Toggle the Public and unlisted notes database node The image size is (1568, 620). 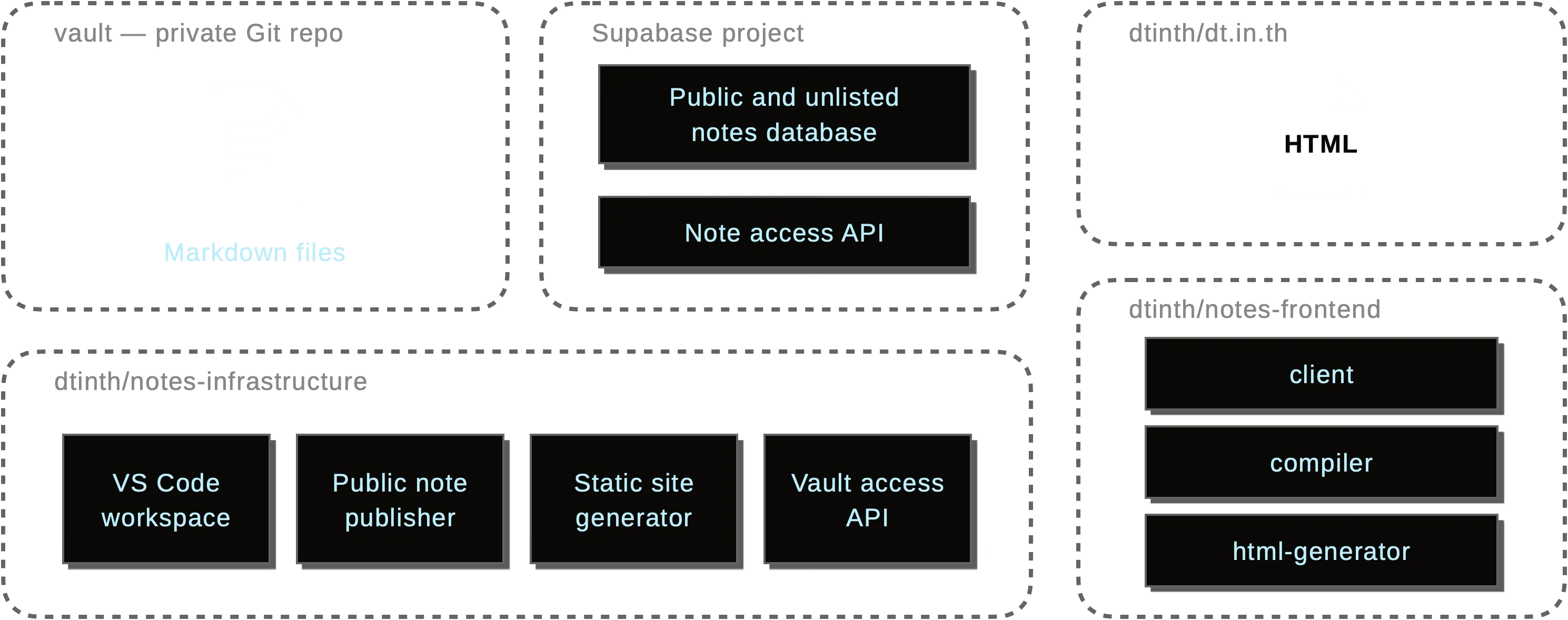tap(784, 114)
